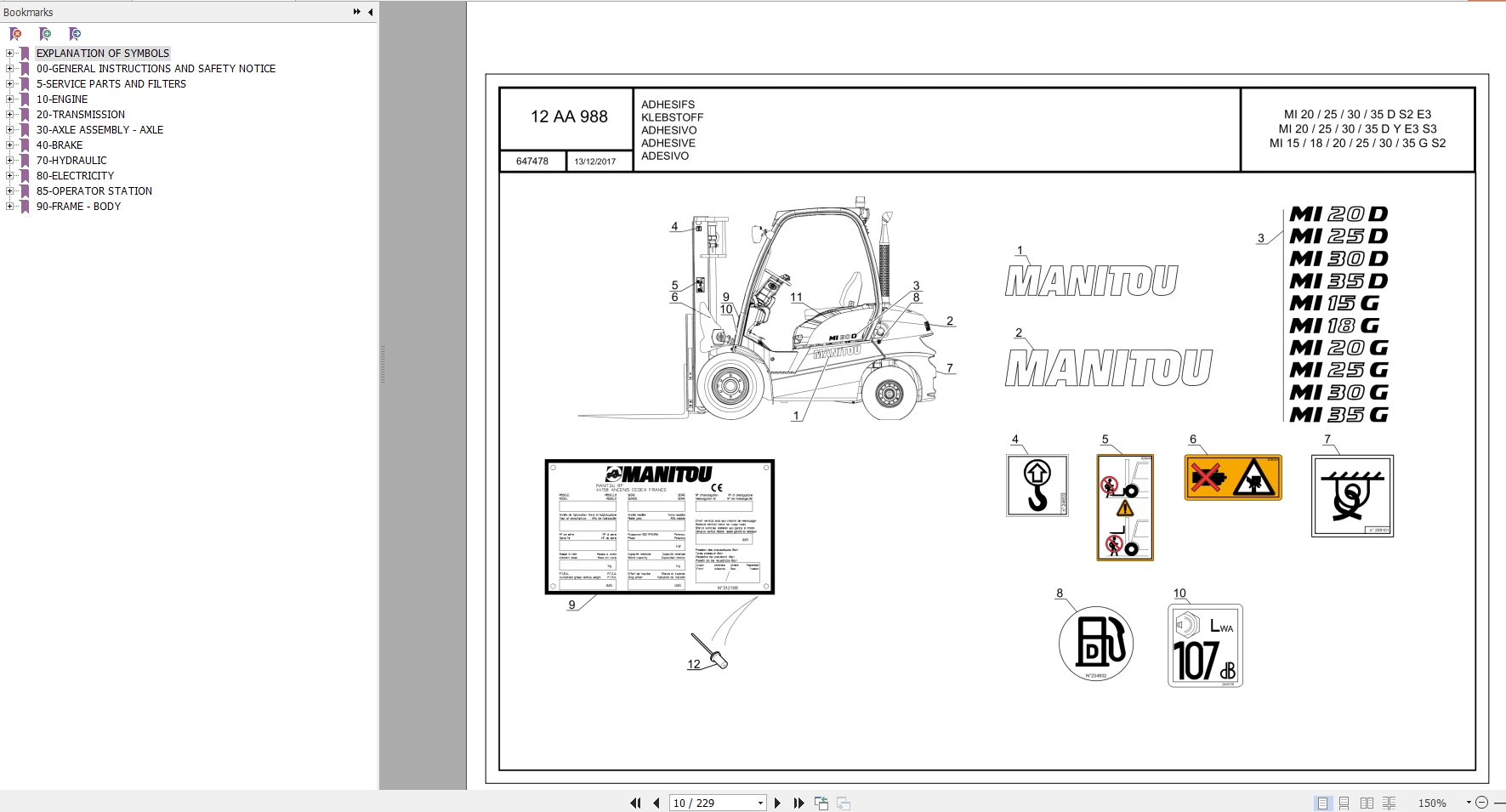Select the 70-HYDRAULIC bookmark
The image size is (1506, 812).
click(71, 160)
